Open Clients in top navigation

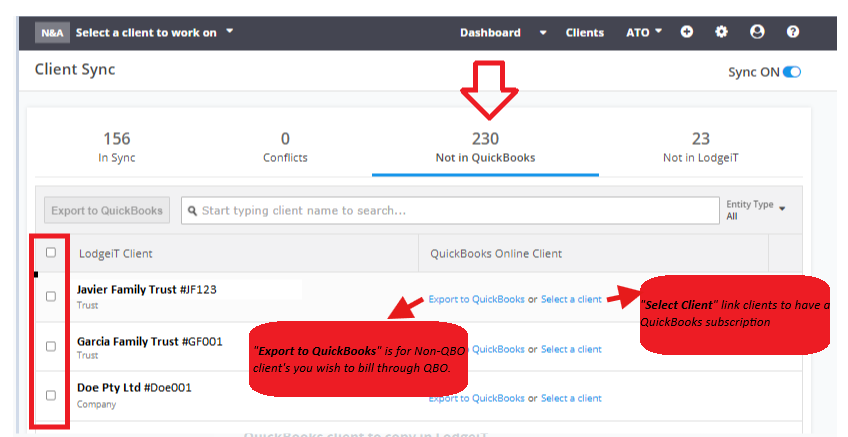coord(585,33)
